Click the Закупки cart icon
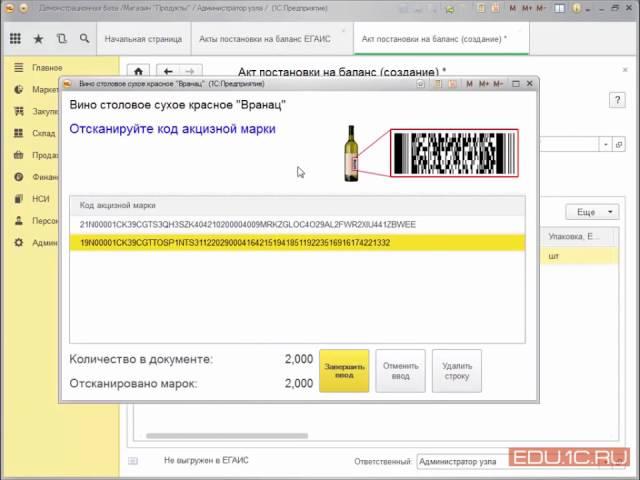 (18, 111)
